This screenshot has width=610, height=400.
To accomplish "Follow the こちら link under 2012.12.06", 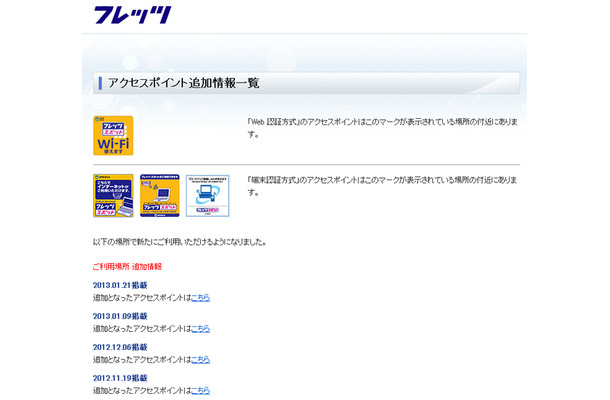I will [200, 359].
